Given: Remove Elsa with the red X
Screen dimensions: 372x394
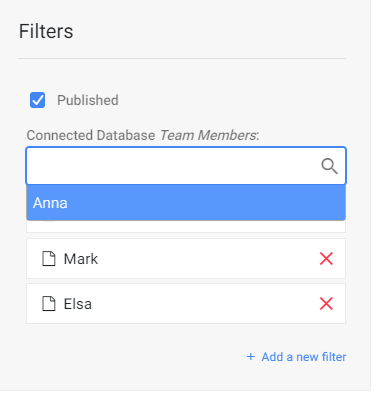Looking at the screenshot, I should [326, 304].
